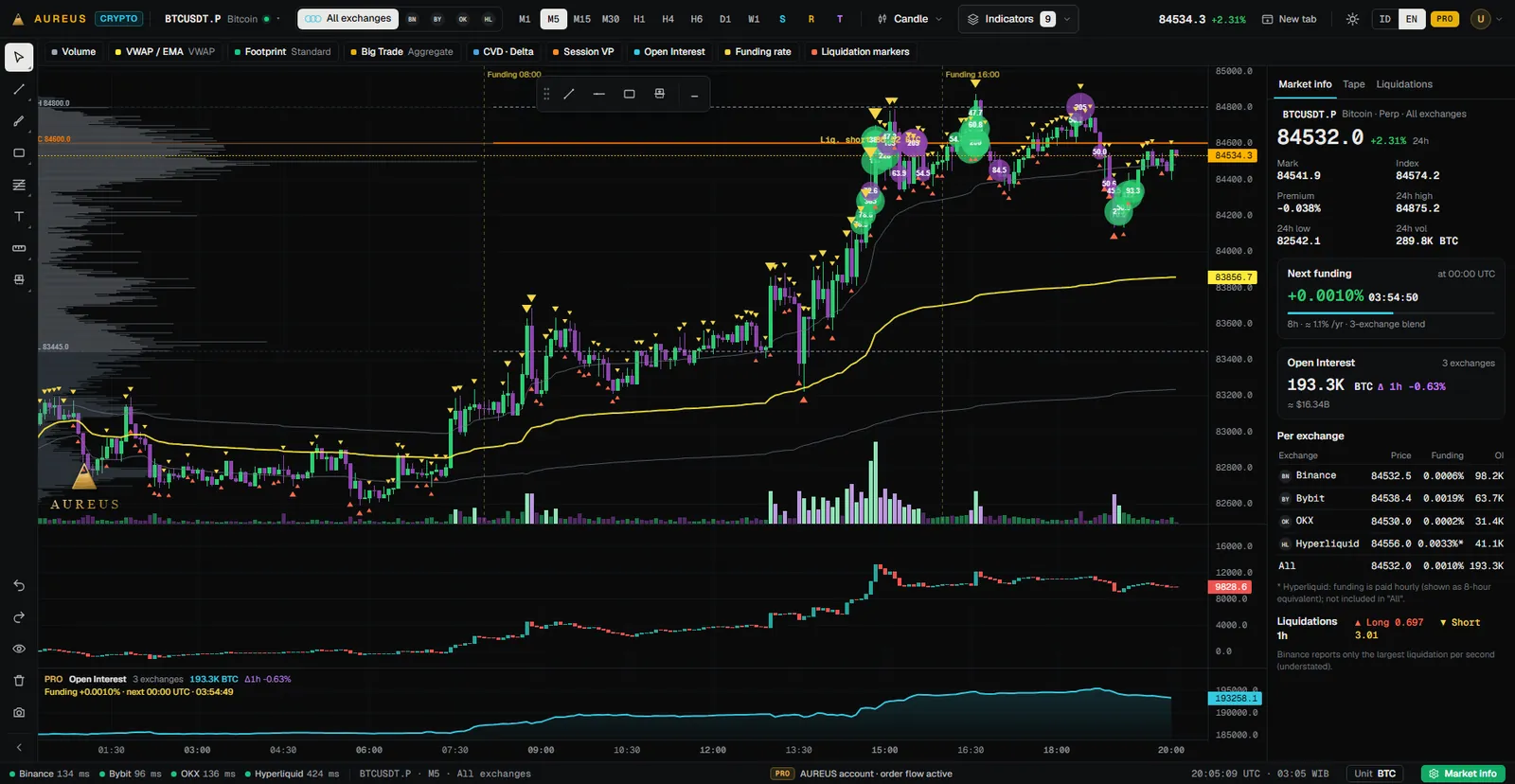Select the trend line tool in left sidebar

(19, 89)
